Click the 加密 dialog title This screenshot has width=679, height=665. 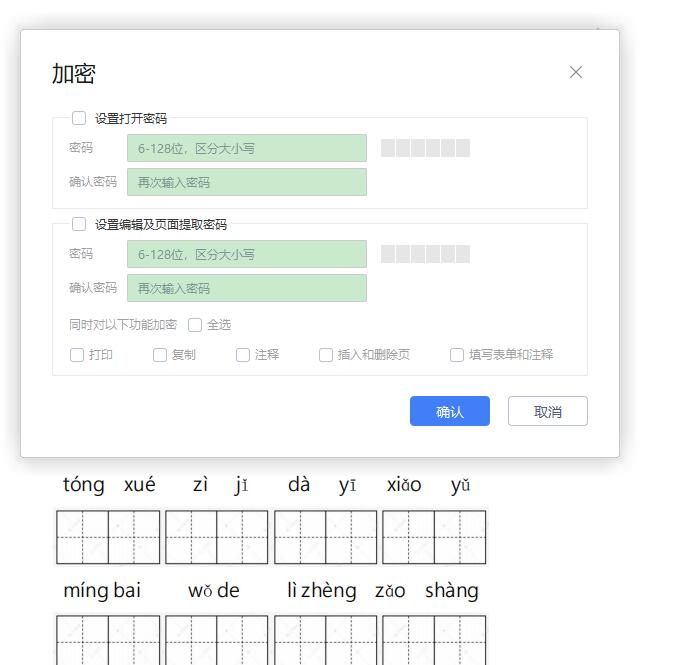click(x=74, y=74)
